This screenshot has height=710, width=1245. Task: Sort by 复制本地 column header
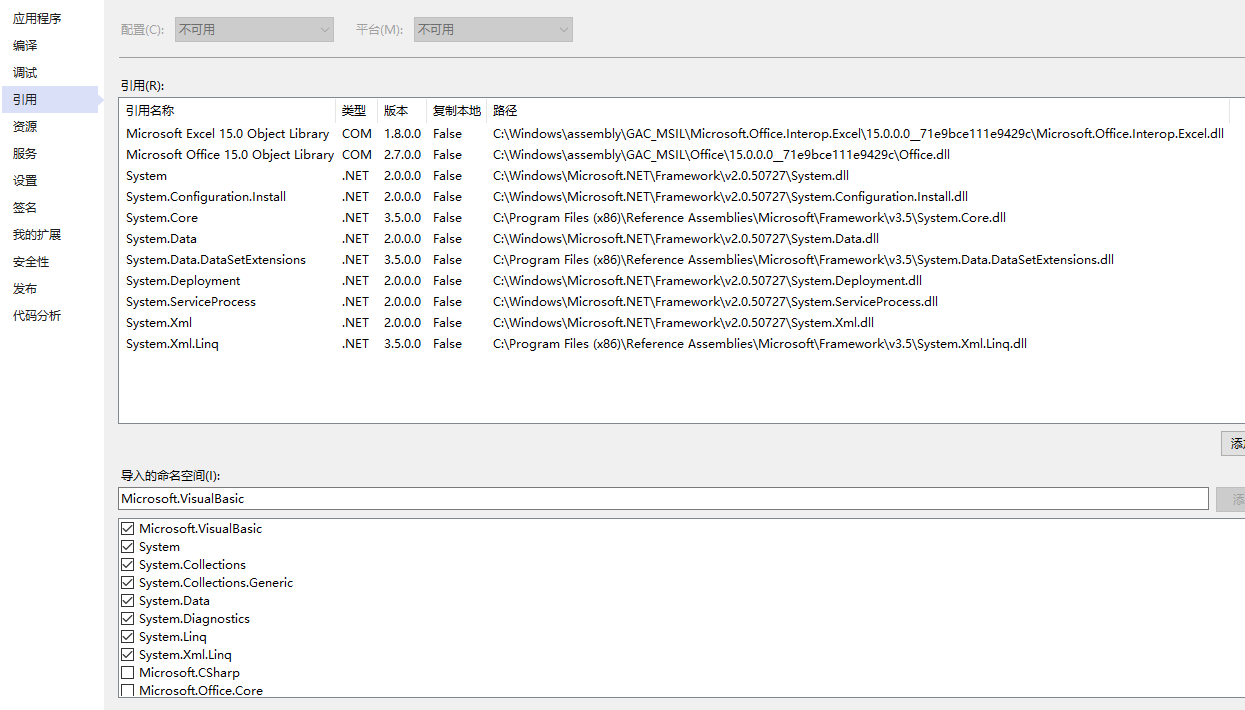[x=457, y=111]
